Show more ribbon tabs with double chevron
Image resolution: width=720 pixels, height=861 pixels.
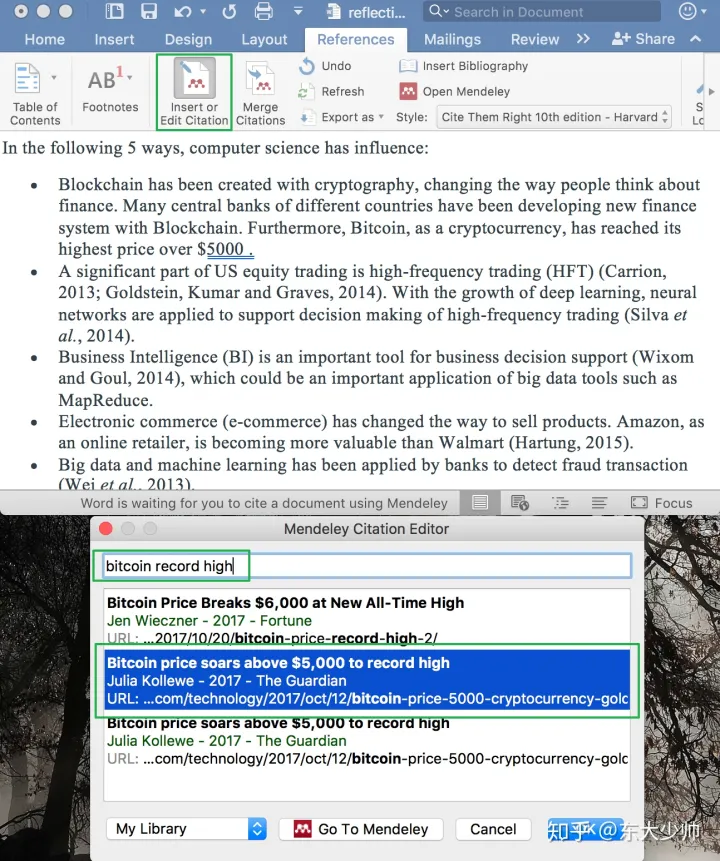click(583, 38)
